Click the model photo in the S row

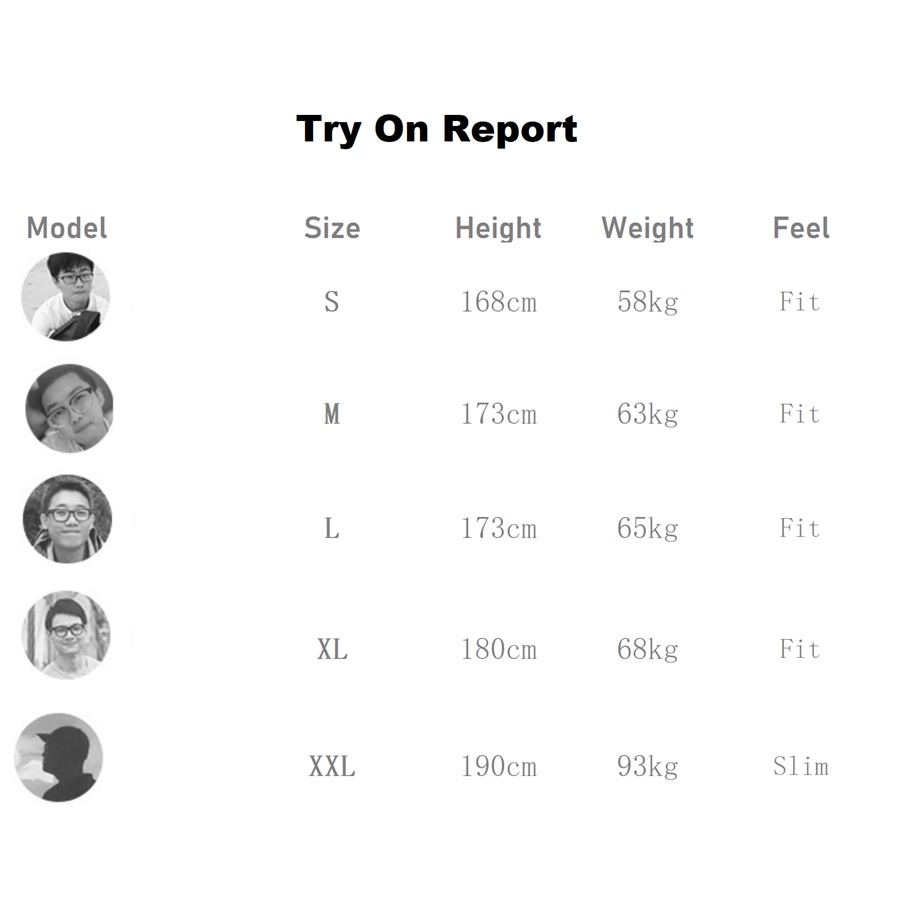66,297
